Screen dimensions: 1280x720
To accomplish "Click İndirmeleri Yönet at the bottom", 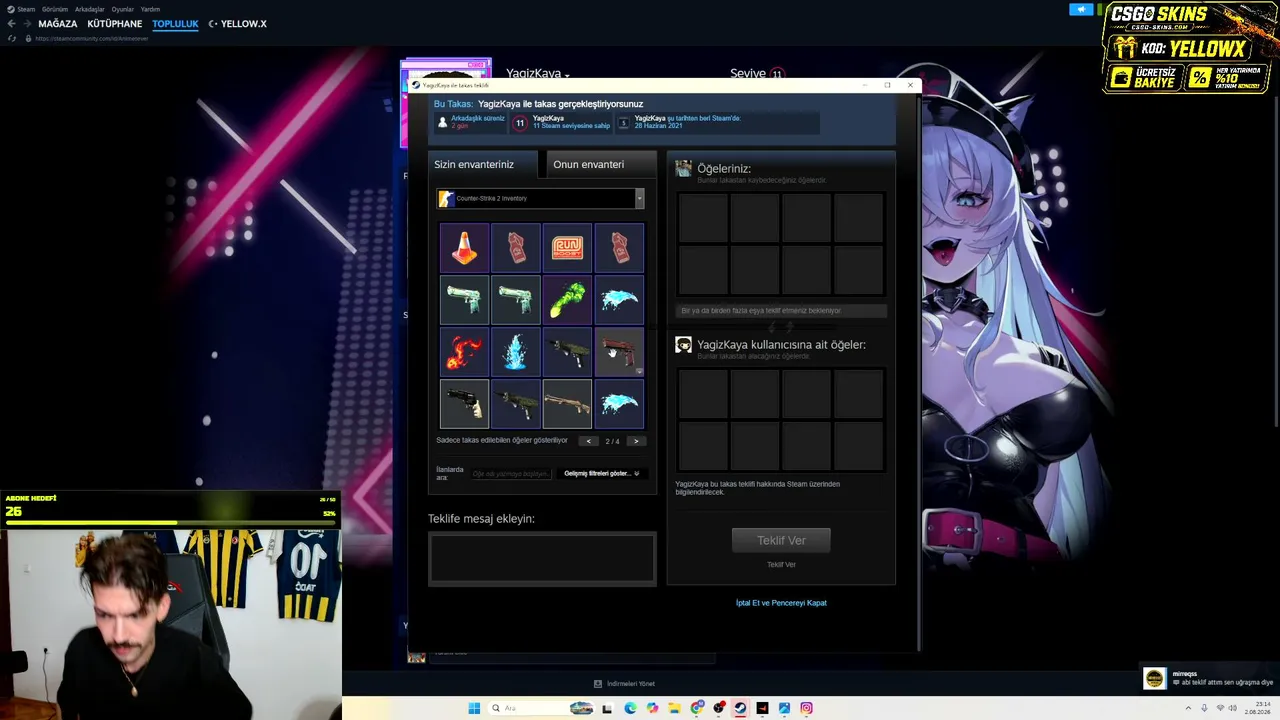I will point(625,684).
